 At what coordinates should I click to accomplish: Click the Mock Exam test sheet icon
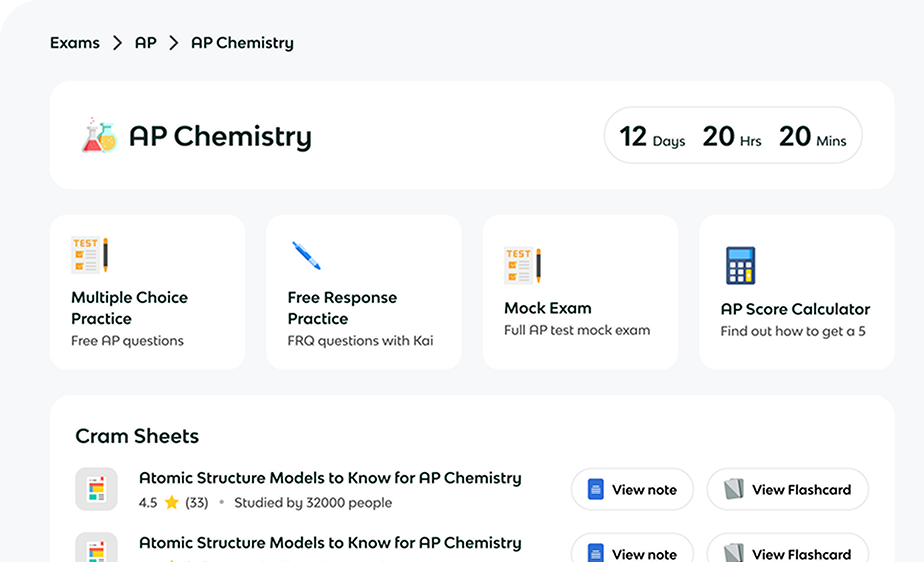coord(523,266)
